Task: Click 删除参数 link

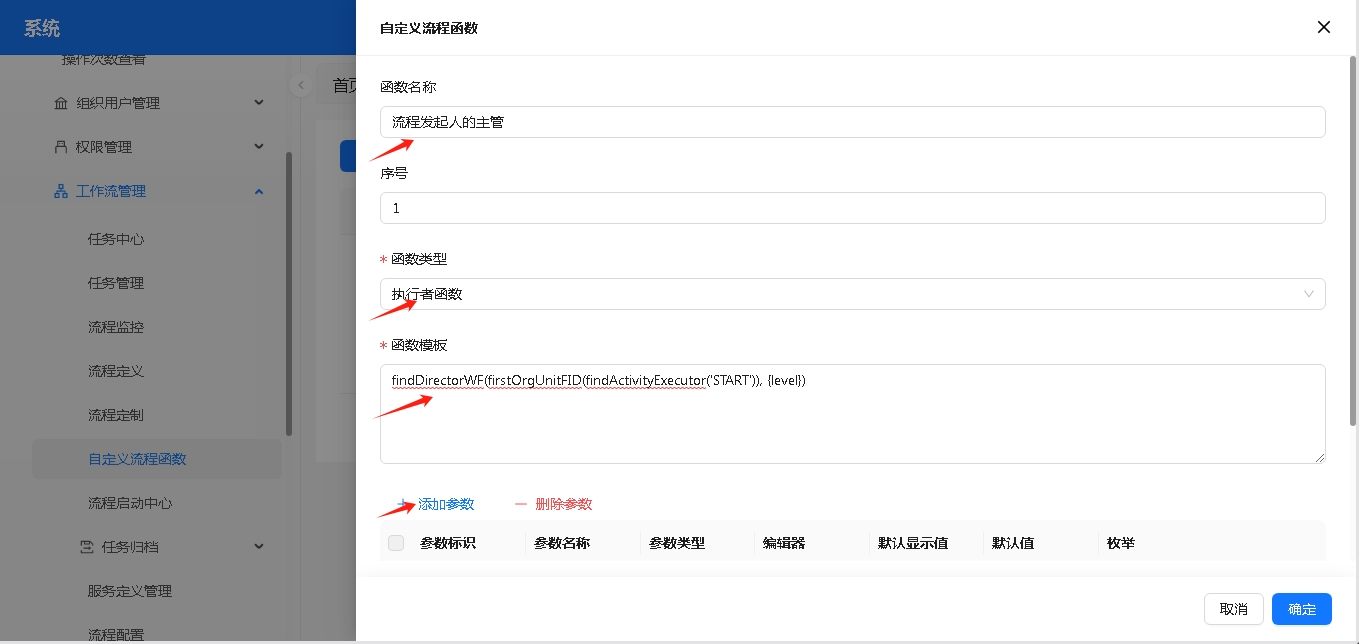Action: [x=553, y=504]
